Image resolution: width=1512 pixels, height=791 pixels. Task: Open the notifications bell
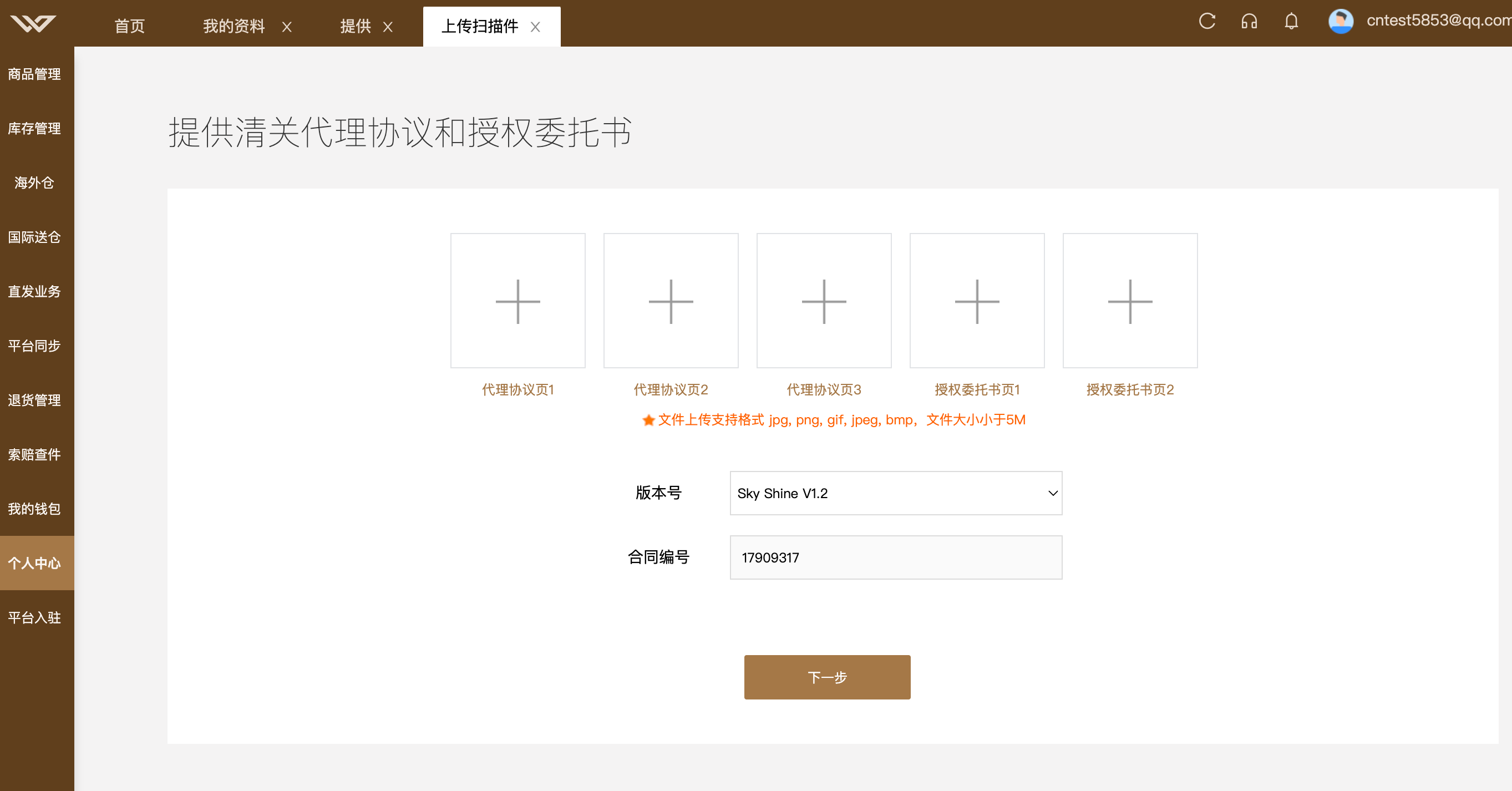[x=1291, y=22]
